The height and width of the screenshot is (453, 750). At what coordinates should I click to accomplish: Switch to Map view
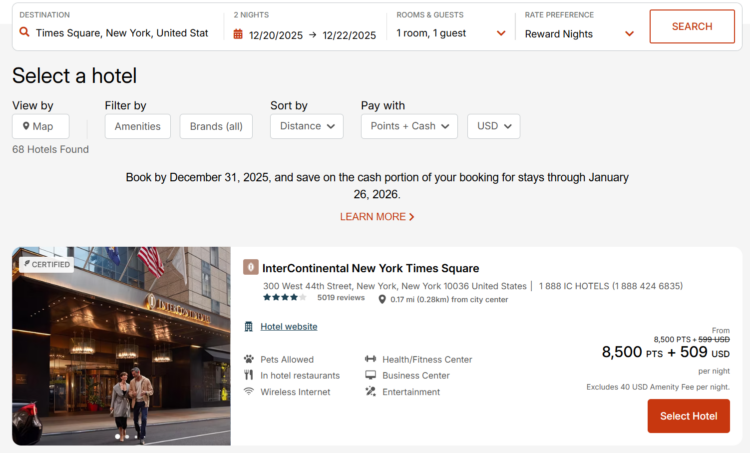click(x=41, y=126)
